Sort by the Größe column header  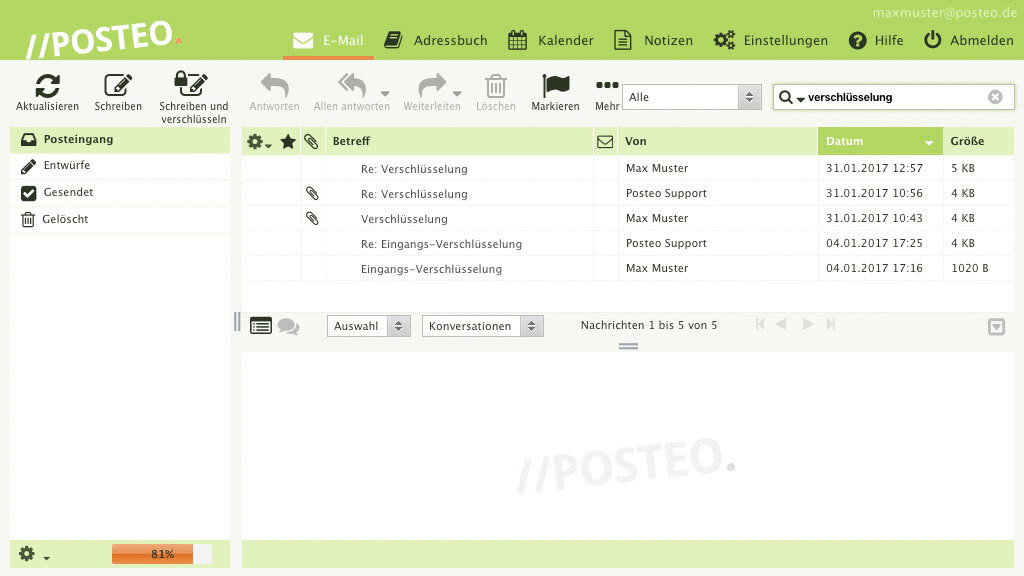click(x=978, y=141)
